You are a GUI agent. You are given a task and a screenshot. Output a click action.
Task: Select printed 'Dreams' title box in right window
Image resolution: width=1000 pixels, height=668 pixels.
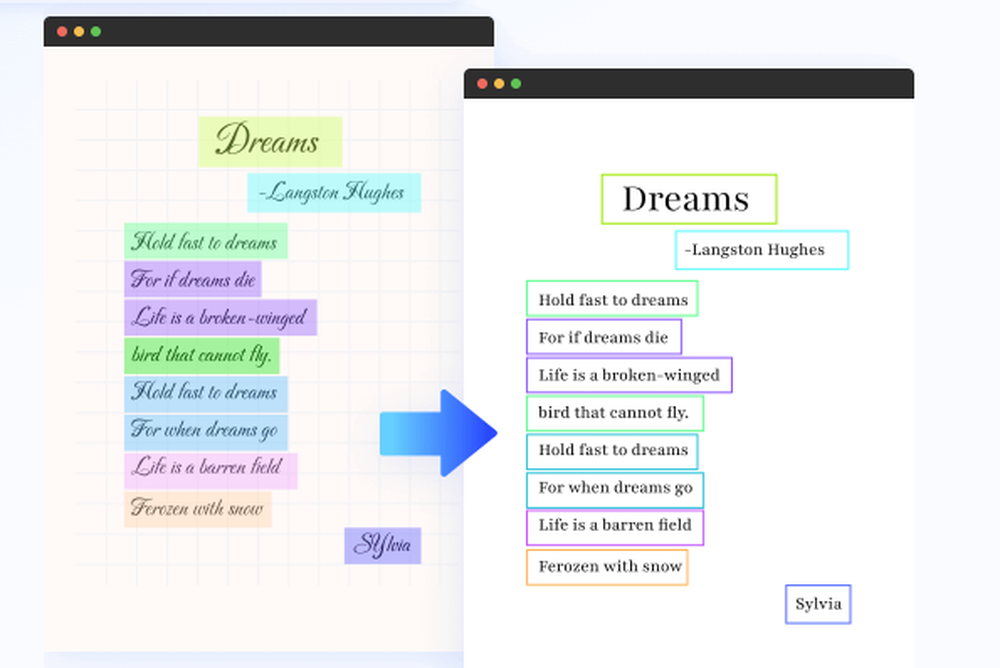click(x=689, y=199)
